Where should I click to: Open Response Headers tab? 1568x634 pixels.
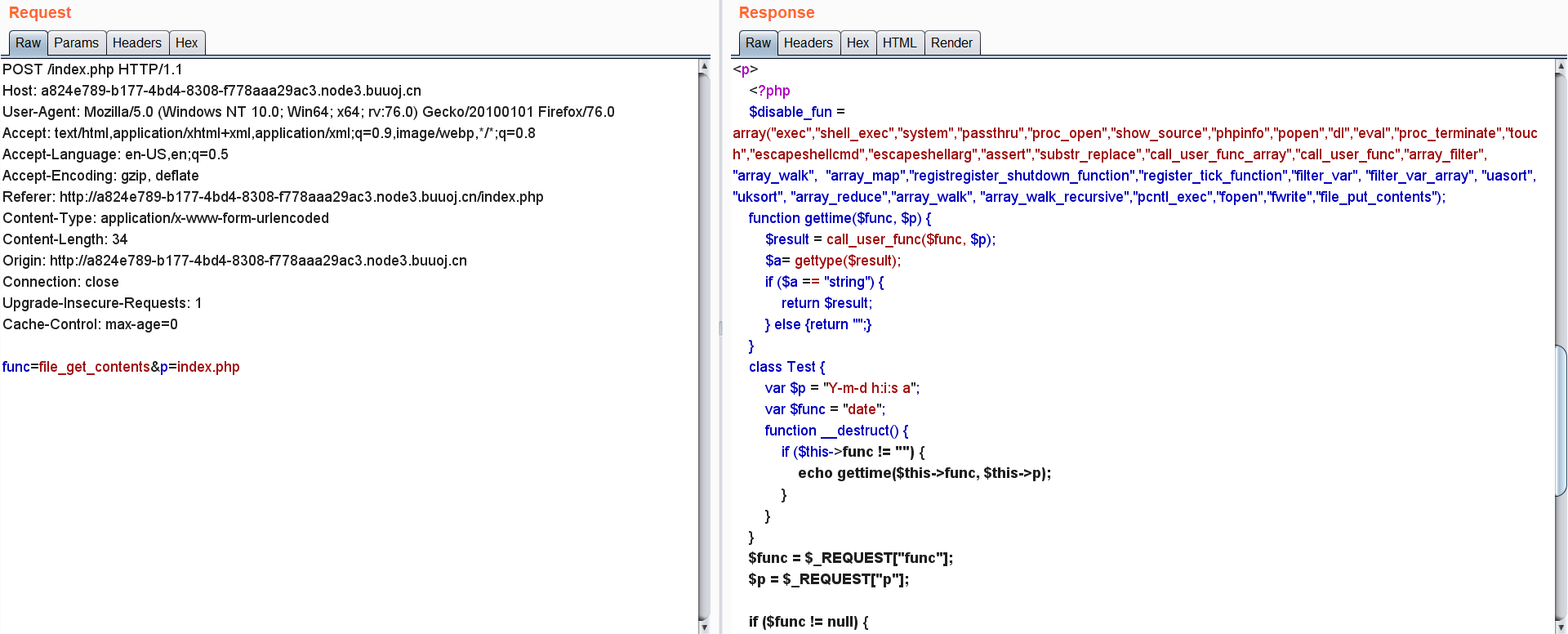point(808,42)
